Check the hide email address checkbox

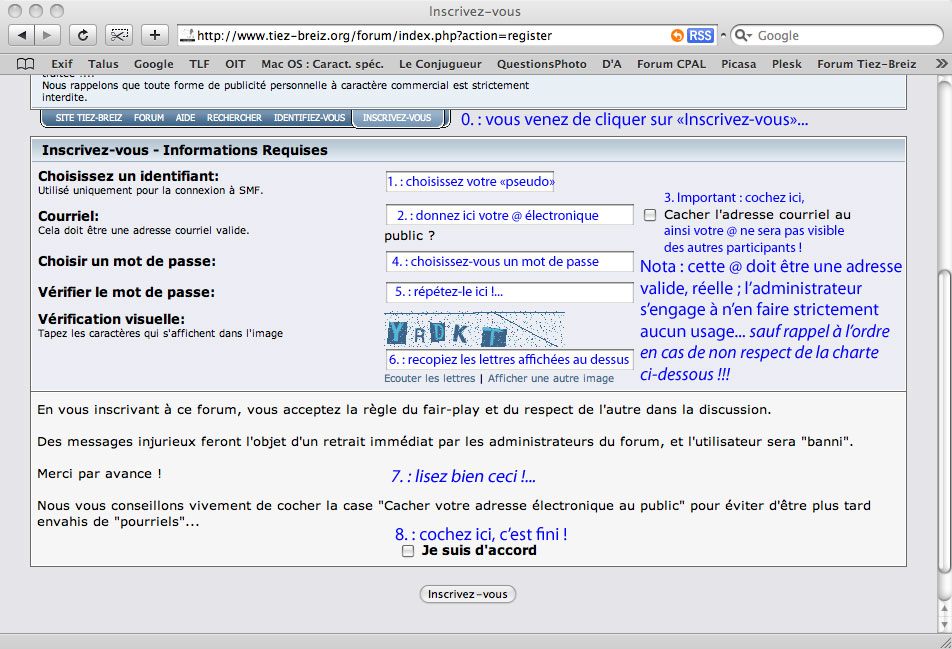(x=650, y=215)
